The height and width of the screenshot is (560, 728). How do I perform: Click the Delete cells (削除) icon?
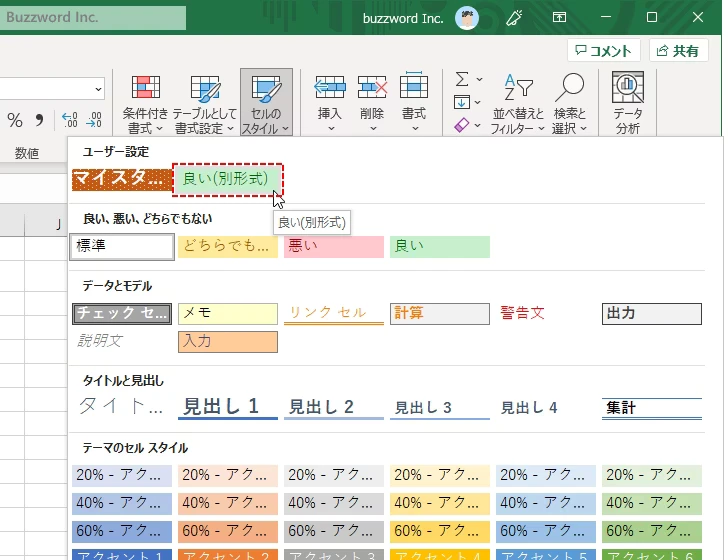click(x=372, y=88)
